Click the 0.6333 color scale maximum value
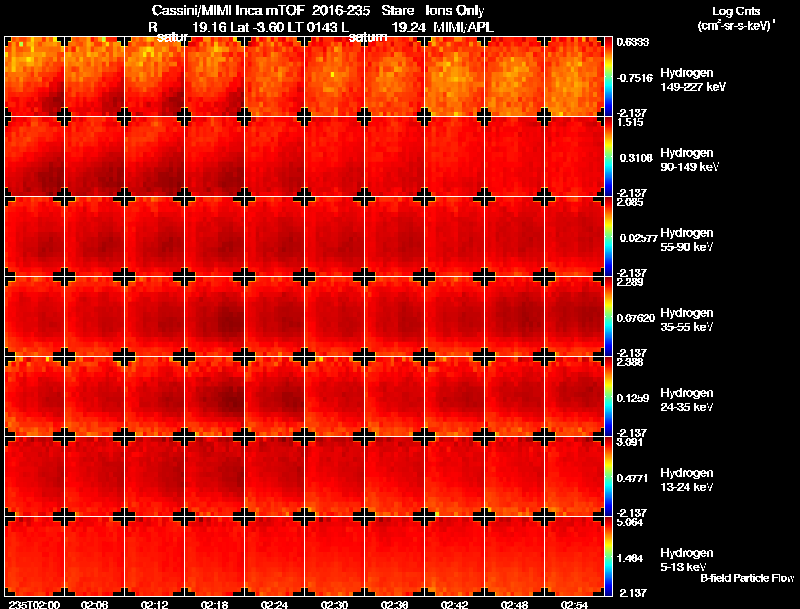The height and width of the screenshot is (609, 800). (x=633, y=42)
